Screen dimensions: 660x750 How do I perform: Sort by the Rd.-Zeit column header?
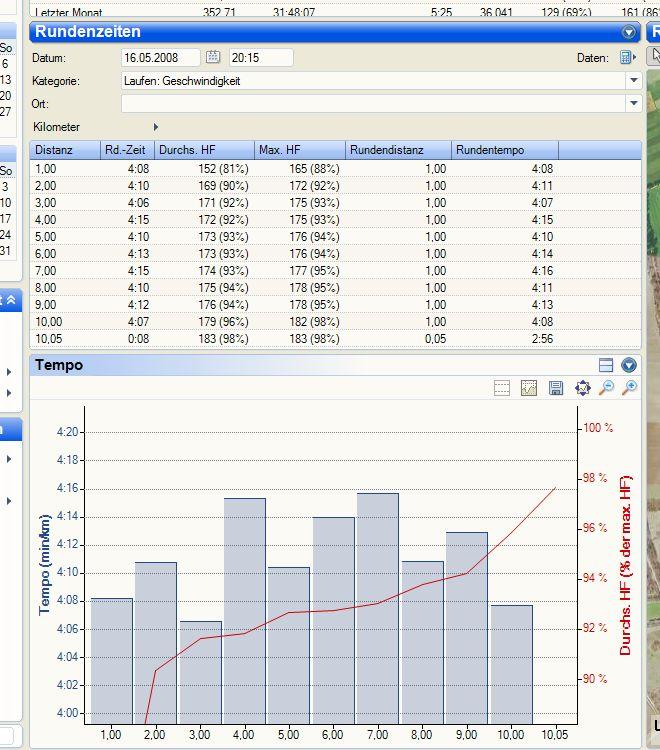[x=127, y=150]
